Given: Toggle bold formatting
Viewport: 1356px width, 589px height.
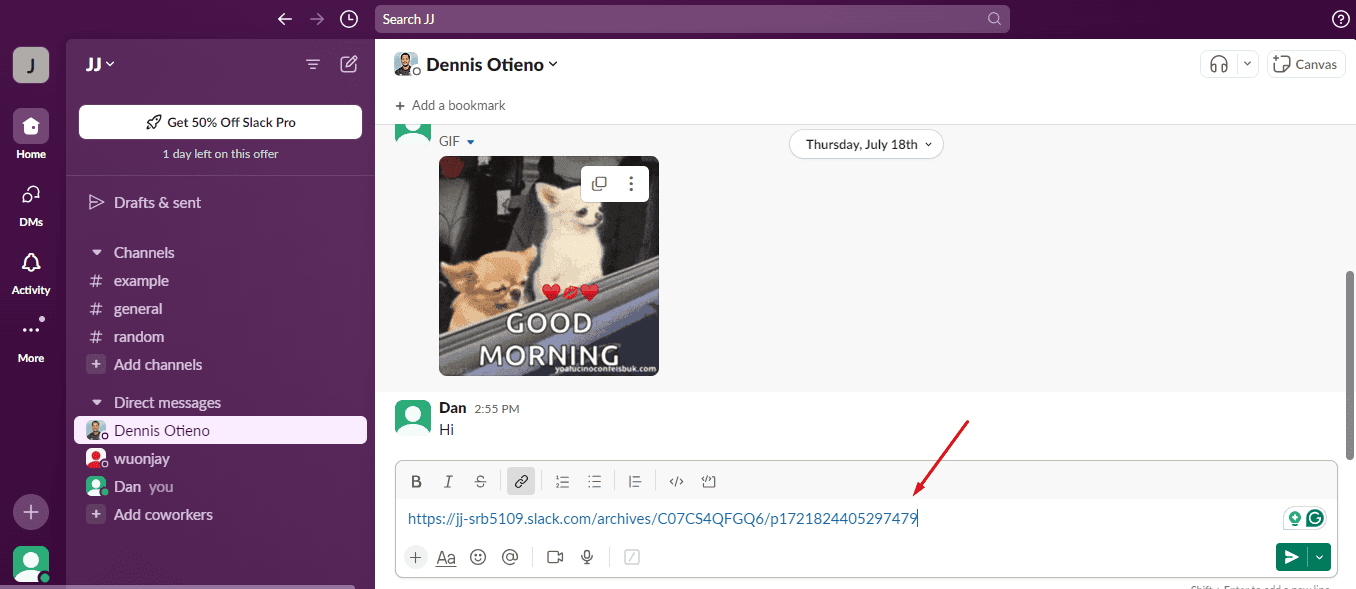Looking at the screenshot, I should point(417,481).
